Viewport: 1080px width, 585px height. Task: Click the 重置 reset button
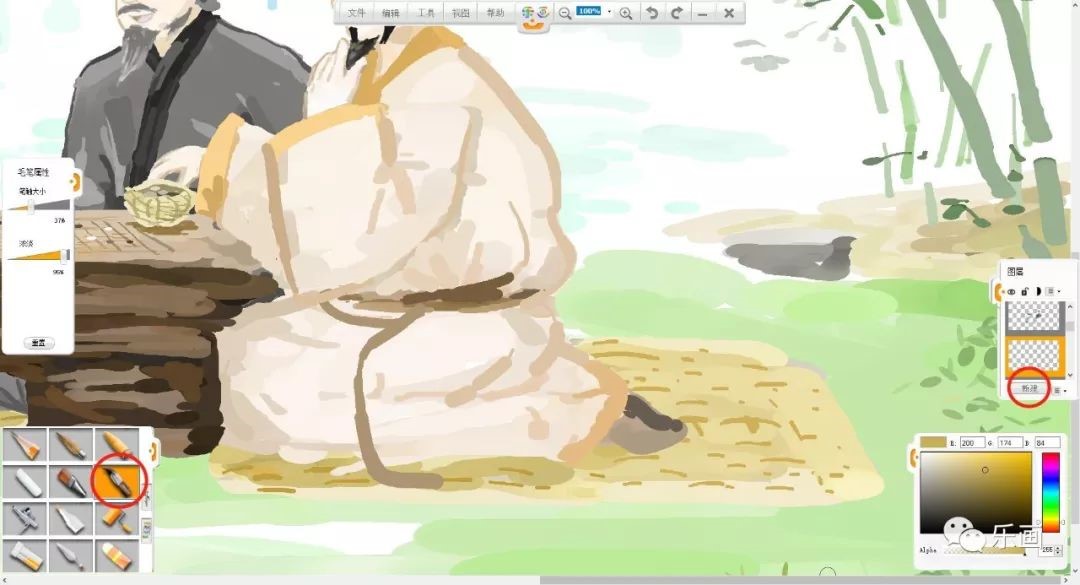pos(38,342)
